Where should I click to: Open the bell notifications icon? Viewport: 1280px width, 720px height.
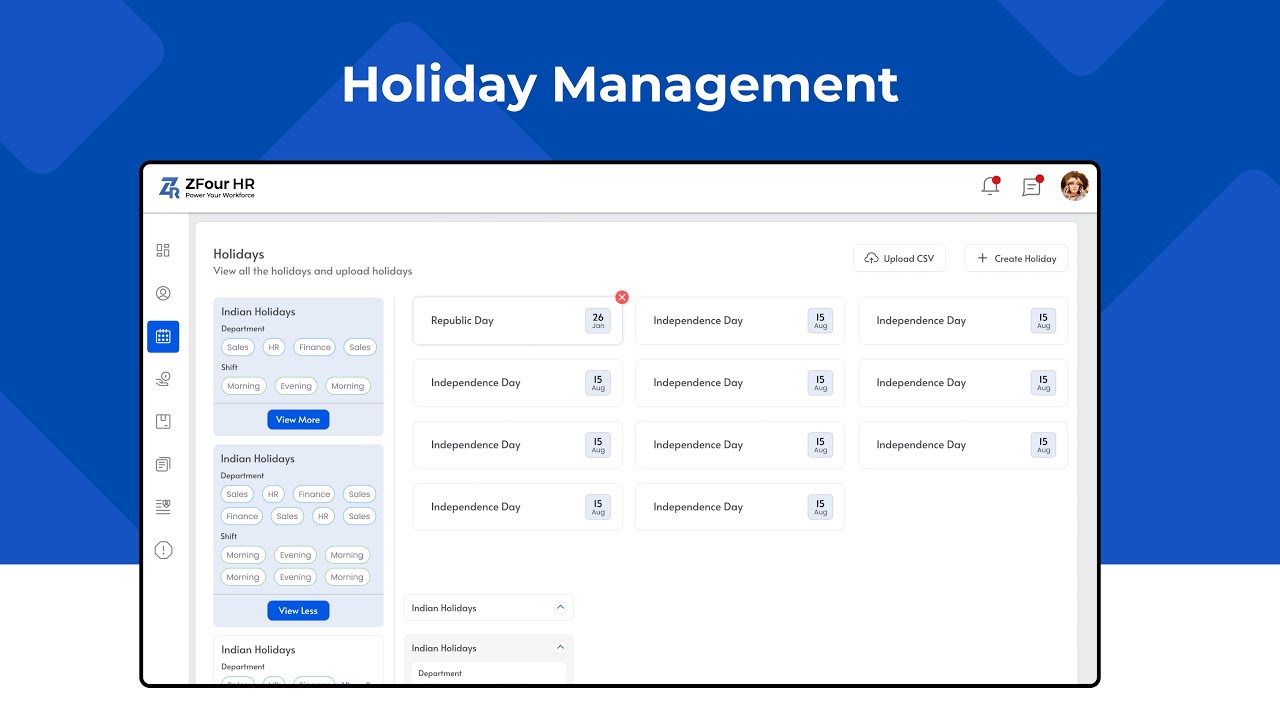[990, 186]
